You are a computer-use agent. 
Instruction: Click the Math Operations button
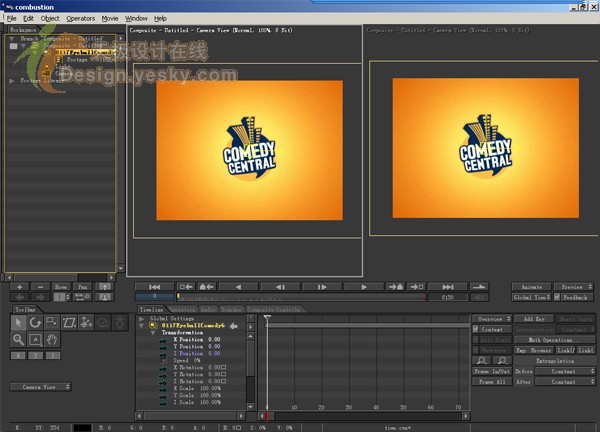point(554,339)
